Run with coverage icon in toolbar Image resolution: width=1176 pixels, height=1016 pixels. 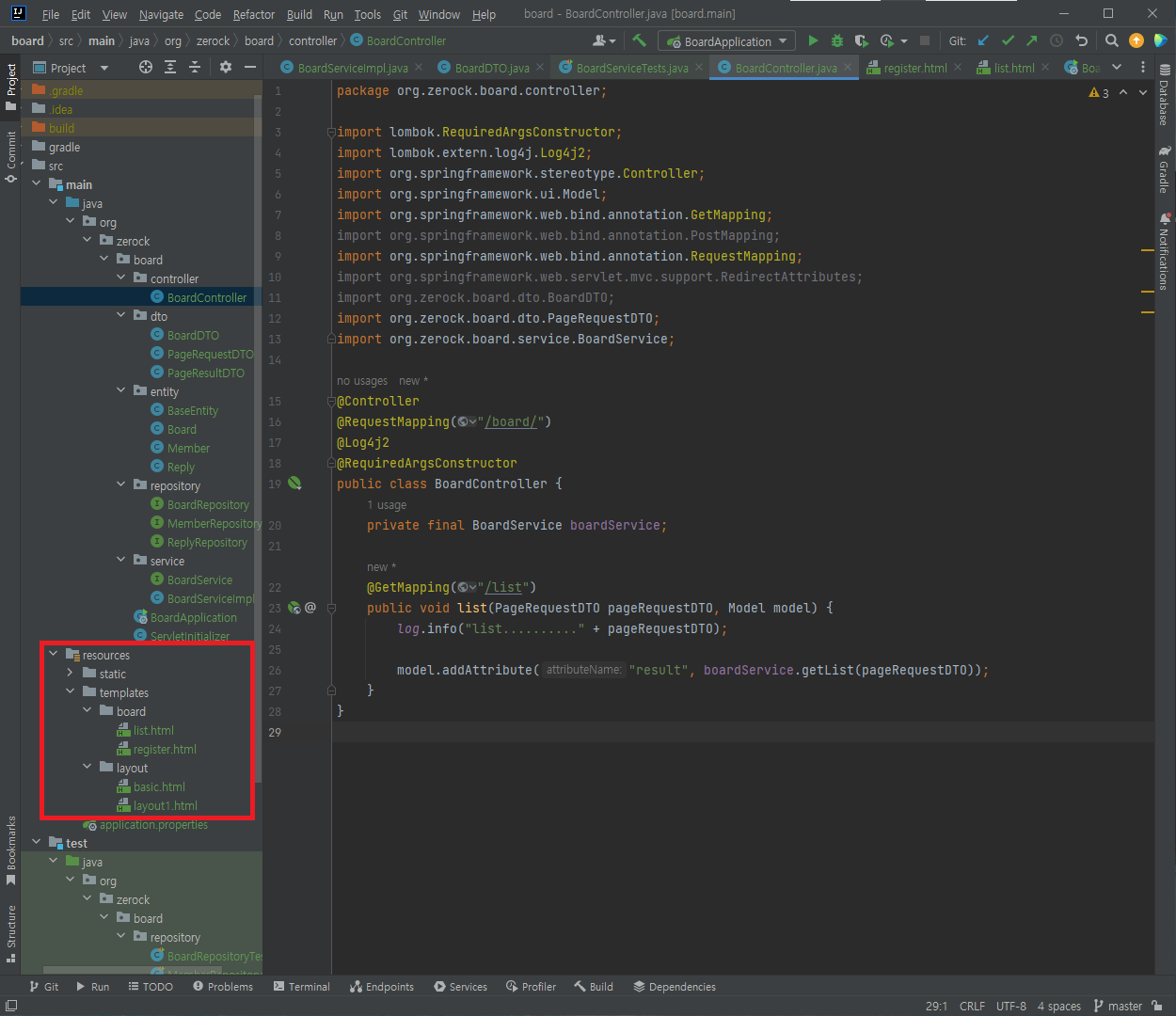click(x=862, y=40)
